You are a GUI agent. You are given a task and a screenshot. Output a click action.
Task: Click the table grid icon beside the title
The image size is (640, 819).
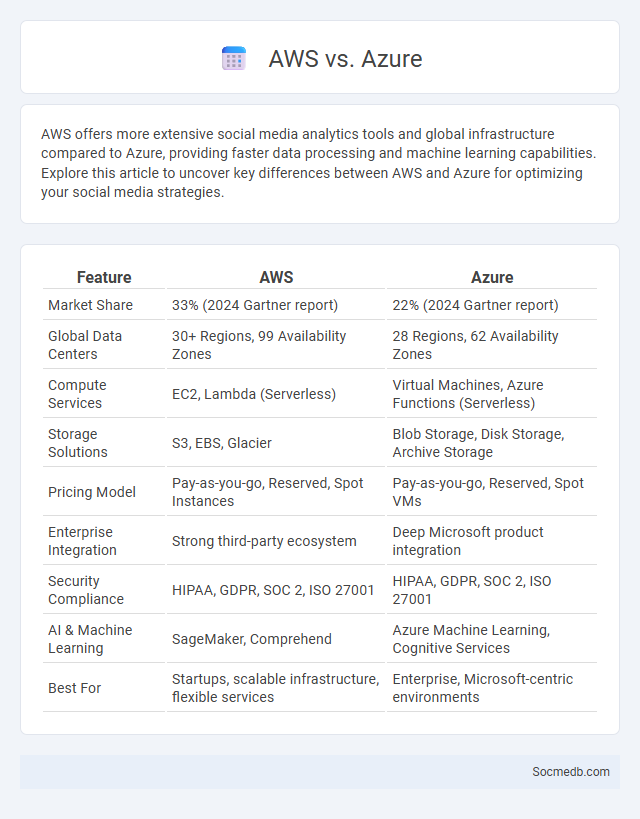tap(234, 58)
